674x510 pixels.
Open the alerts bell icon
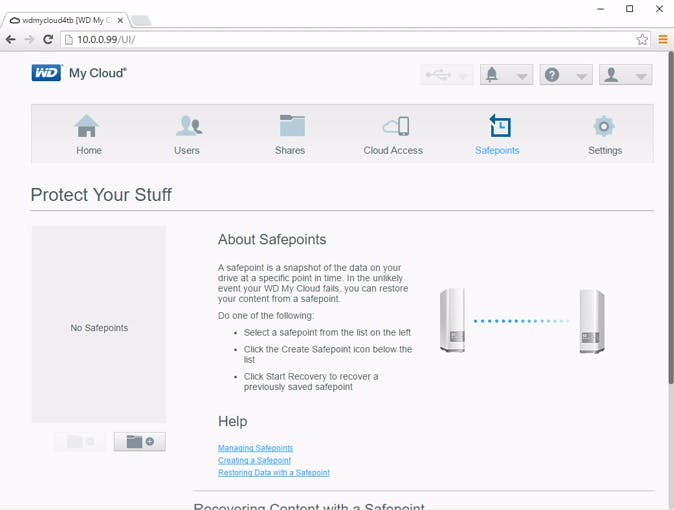492,75
